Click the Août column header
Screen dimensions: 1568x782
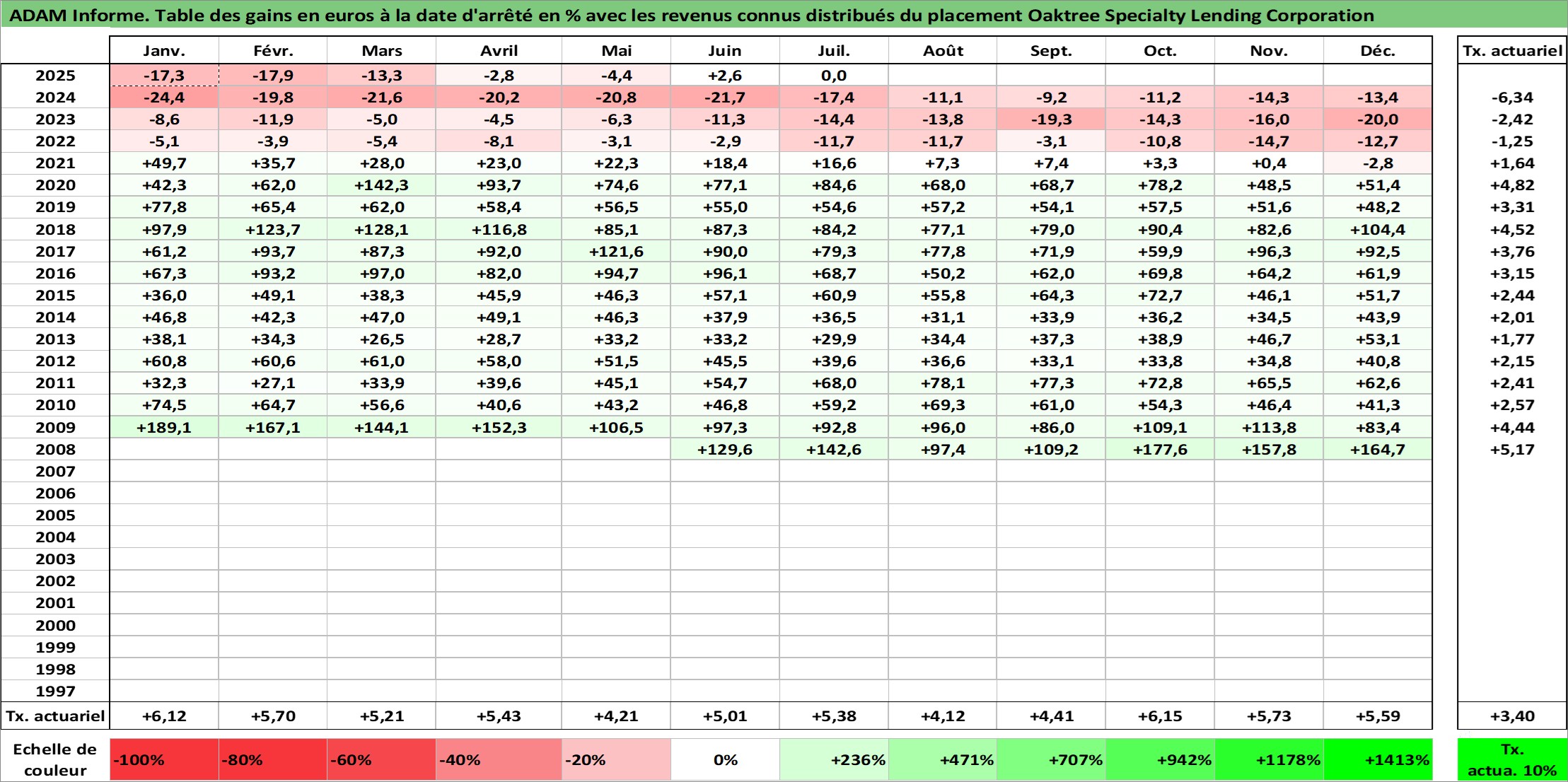pos(943,50)
